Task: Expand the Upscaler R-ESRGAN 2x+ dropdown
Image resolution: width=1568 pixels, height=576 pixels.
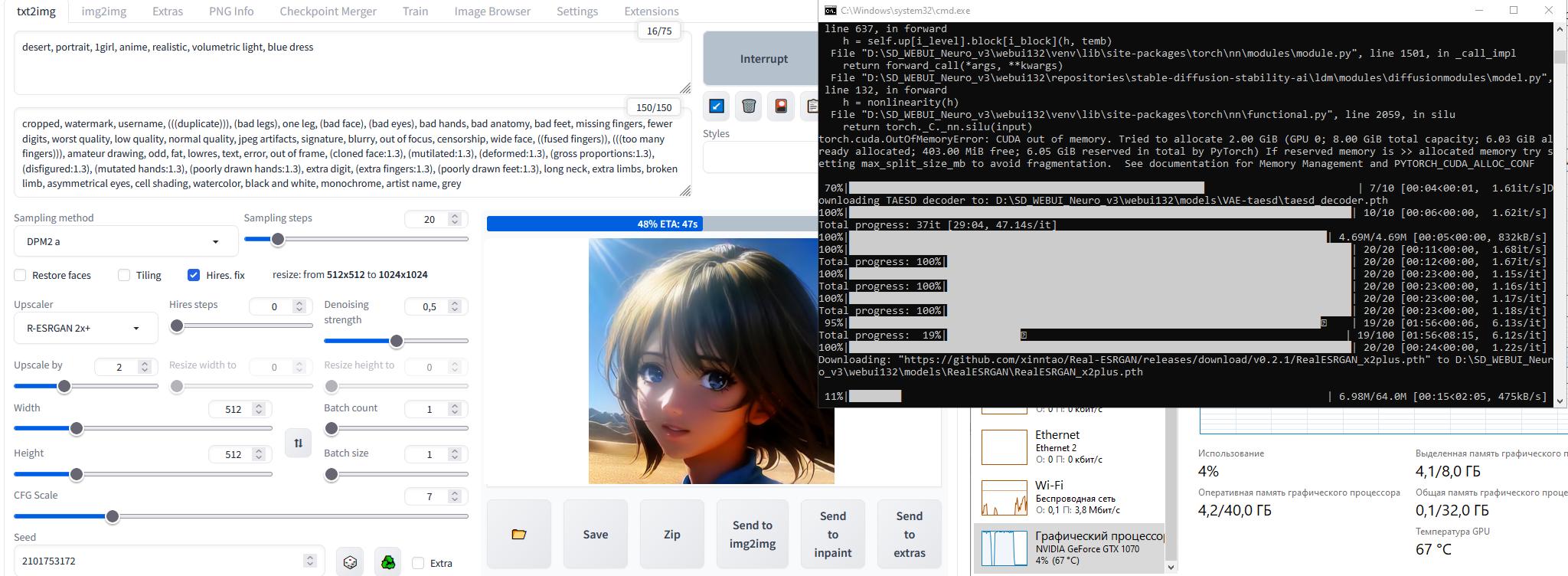Action: click(x=85, y=328)
